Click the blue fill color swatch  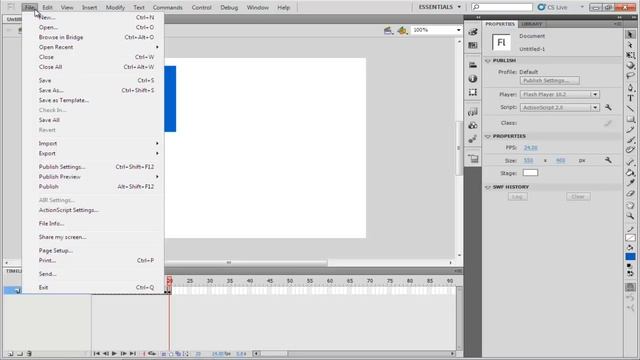(630, 256)
